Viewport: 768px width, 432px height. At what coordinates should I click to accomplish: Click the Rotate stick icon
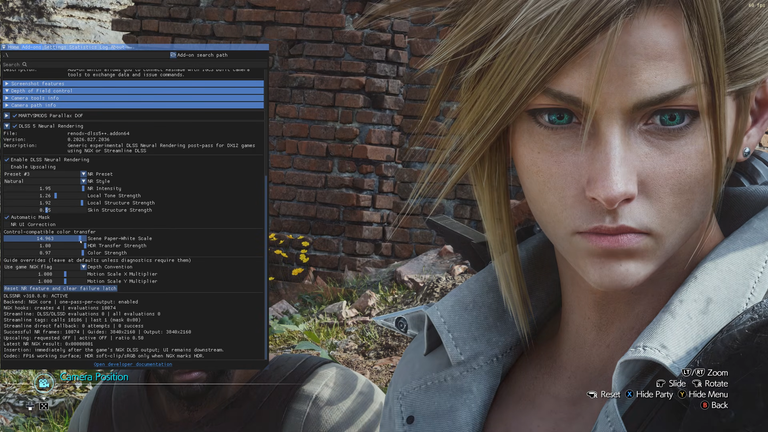click(697, 384)
